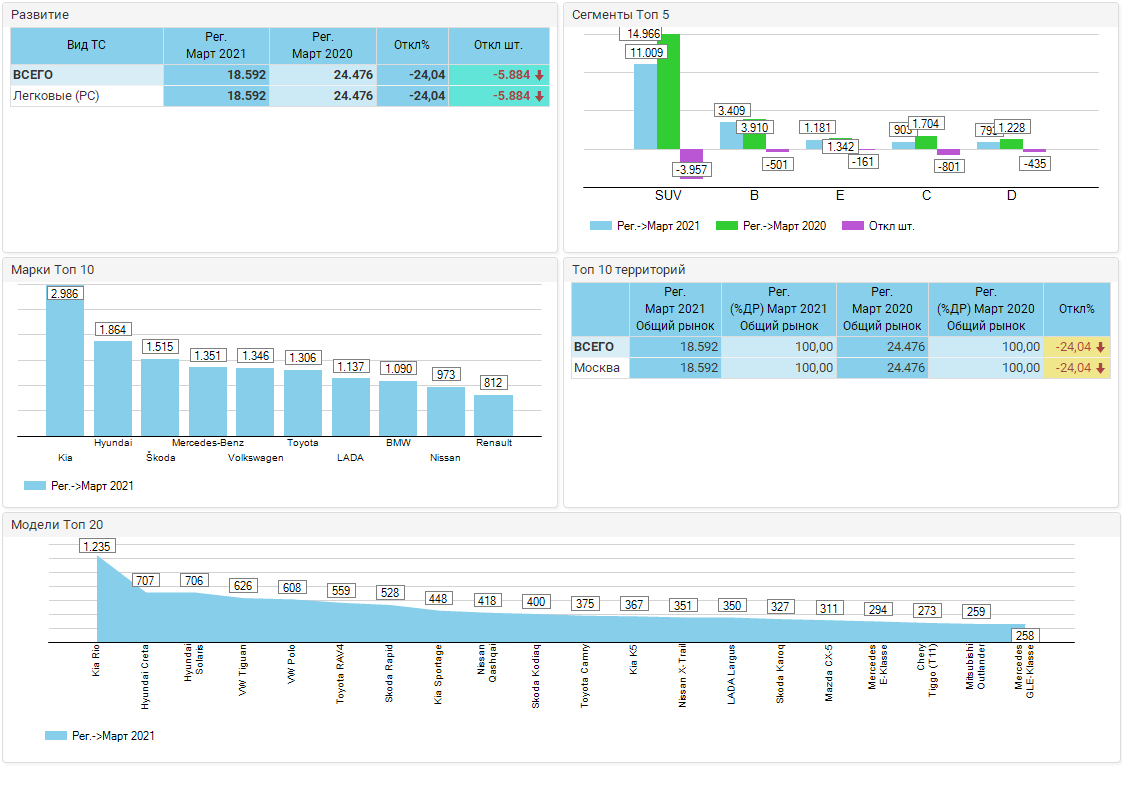This screenshot has width=1122, height=793.
Task: Click the red down arrow in the ВСЕГО row of the Развитие table
Action: point(539,75)
